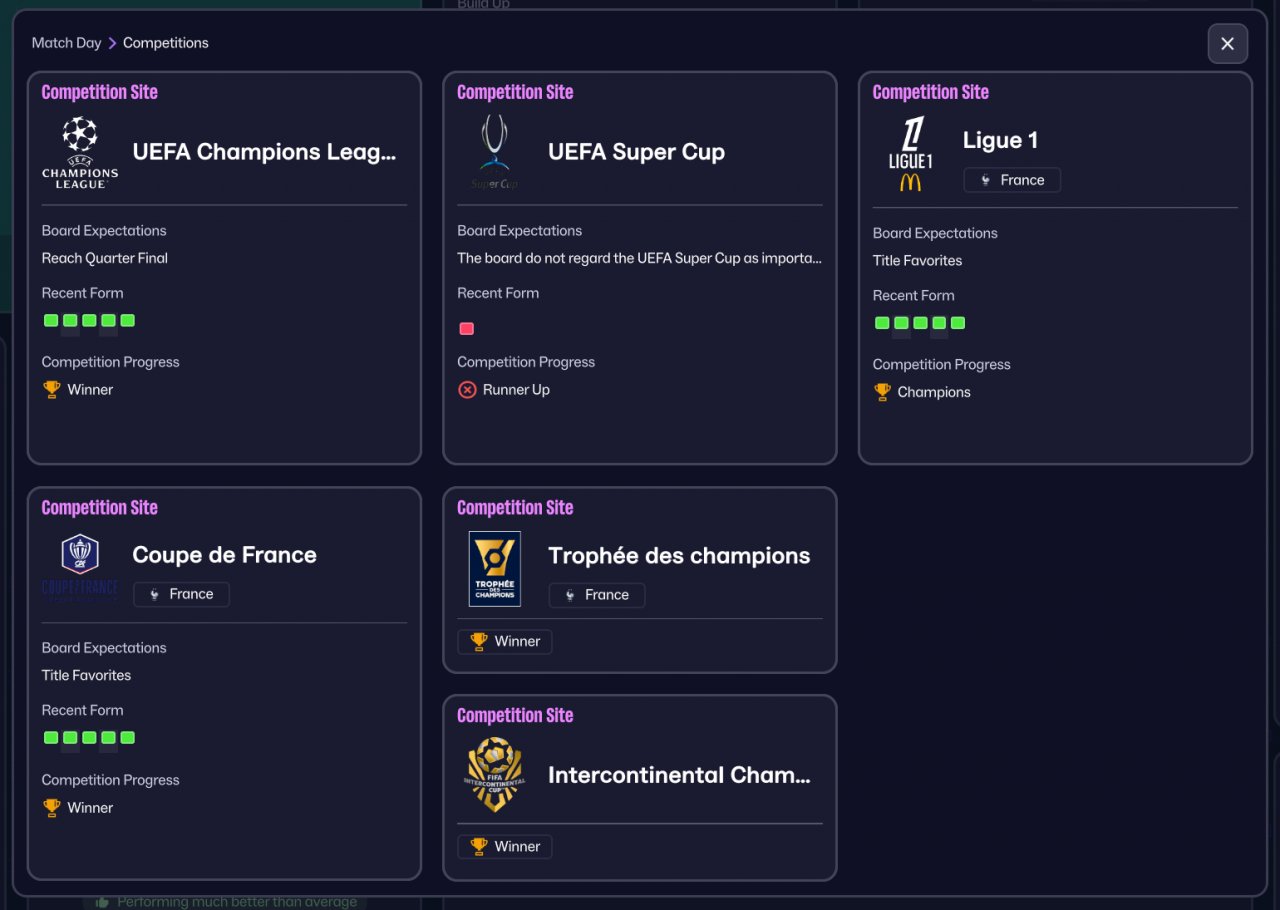Viewport: 1280px width, 910px height.
Task: Click the Trophée des Champions logo
Action: point(495,569)
